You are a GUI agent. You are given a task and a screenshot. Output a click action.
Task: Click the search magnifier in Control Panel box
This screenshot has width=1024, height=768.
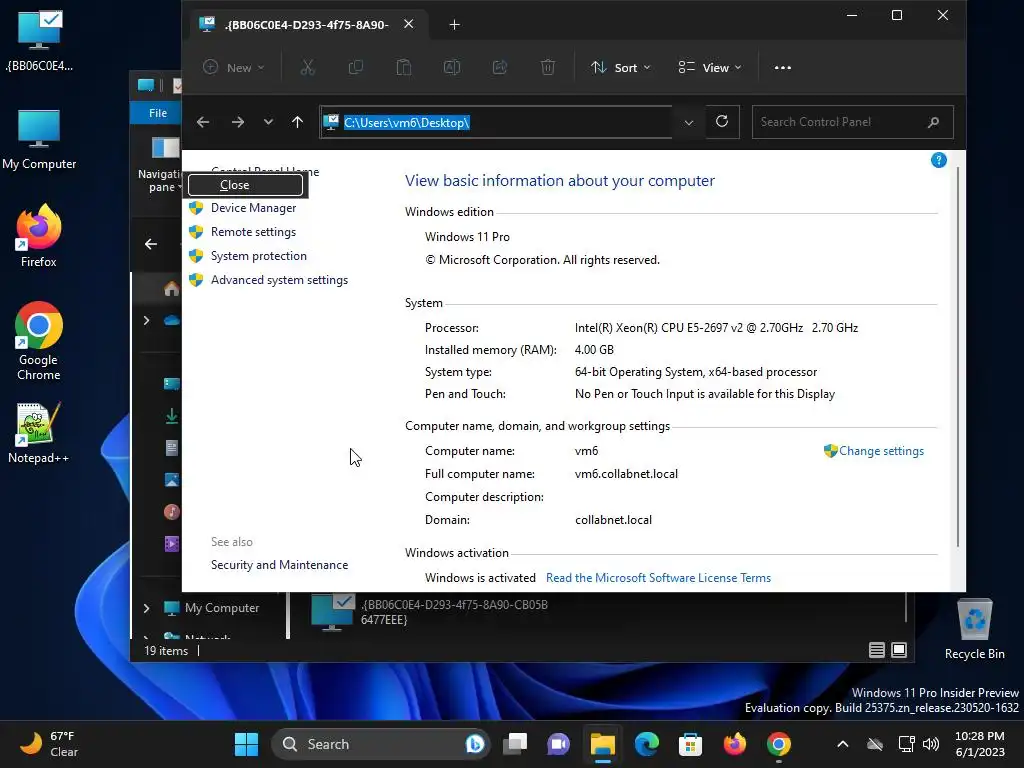pos(933,122)
